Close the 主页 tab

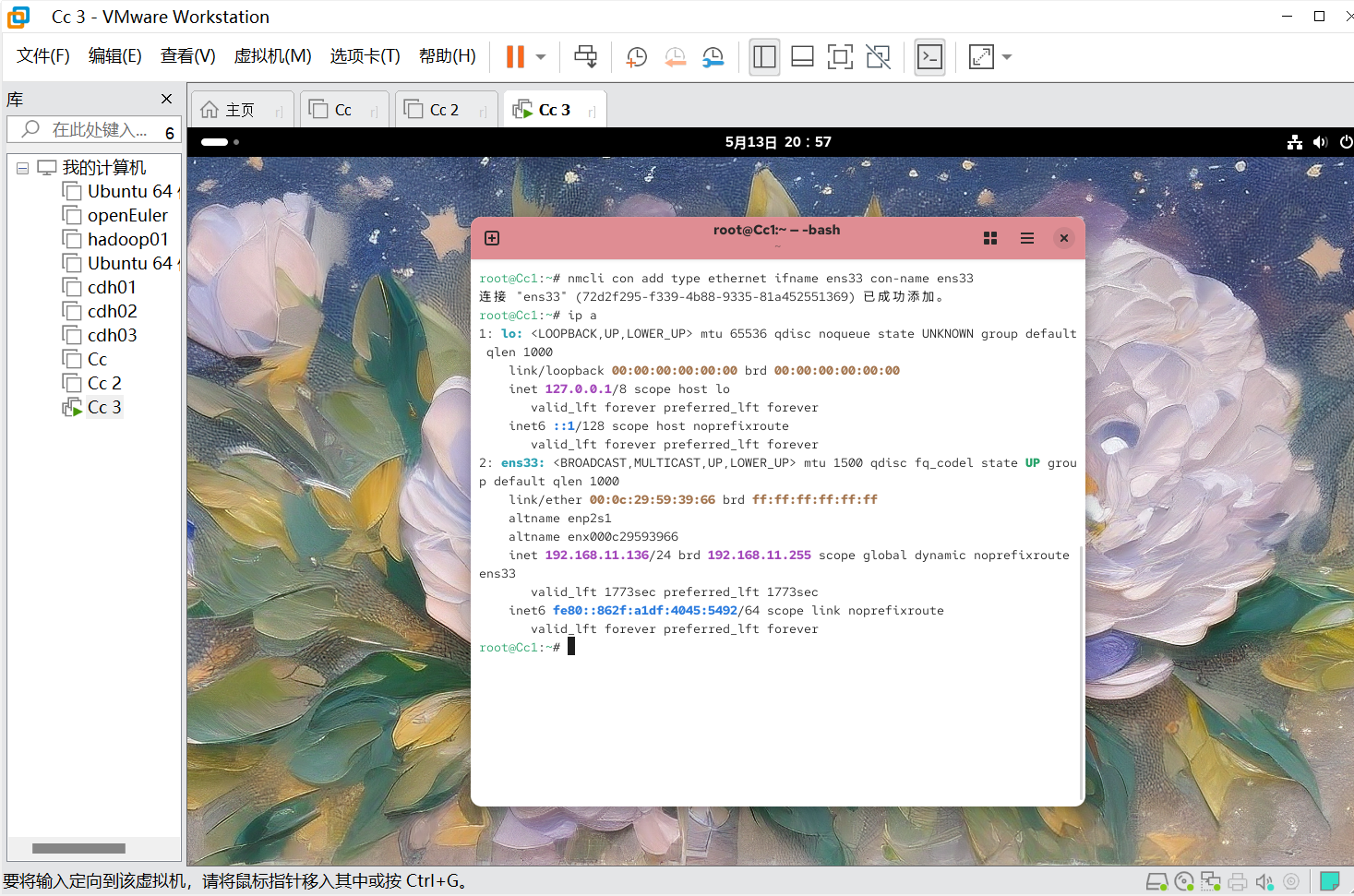point(279,112)
